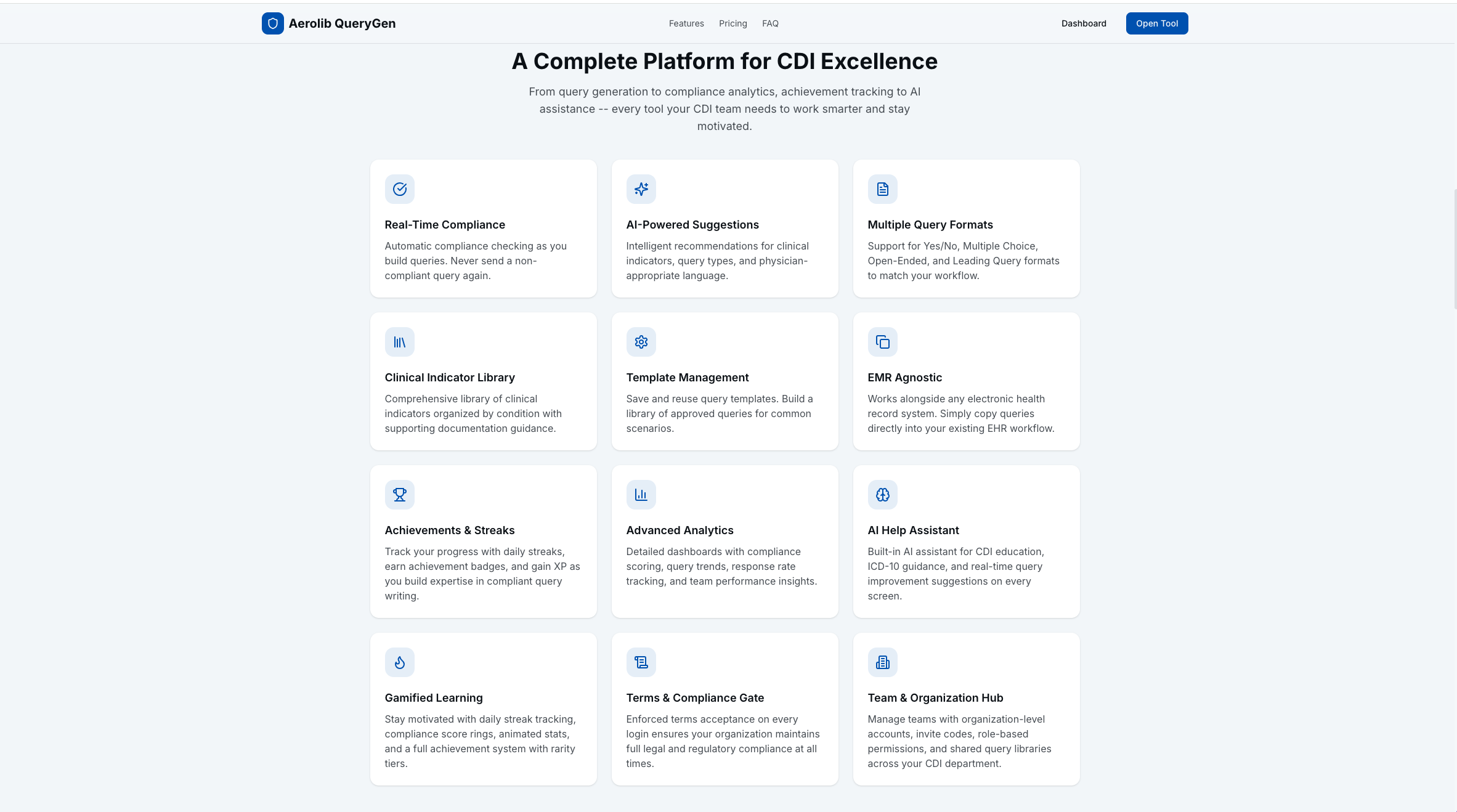Open the Features menu item
Image resolution: width=1457 pixels, height=812 pixels.
[x=686, y=23]
